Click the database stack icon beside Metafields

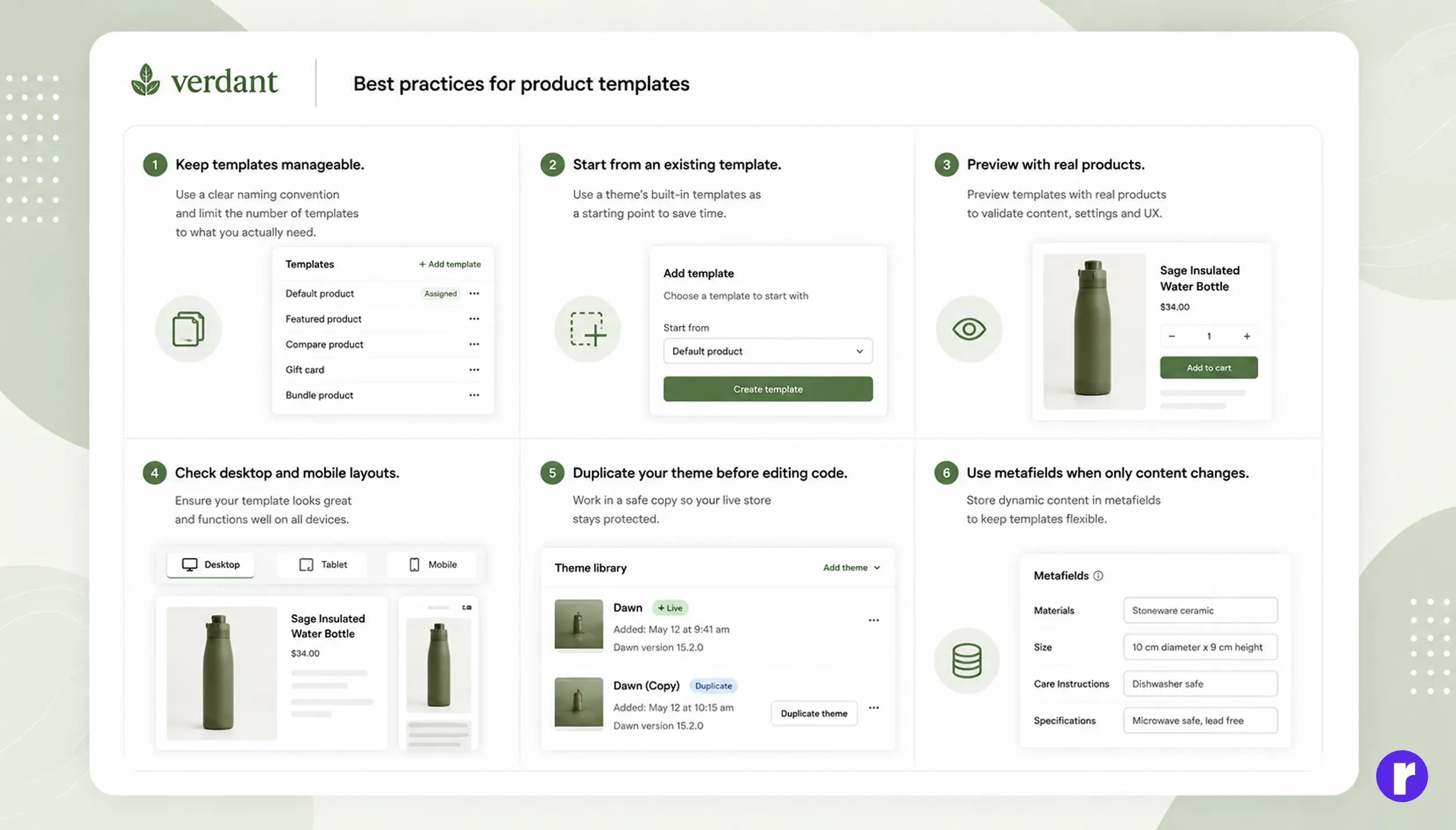(x=967, y=660)
